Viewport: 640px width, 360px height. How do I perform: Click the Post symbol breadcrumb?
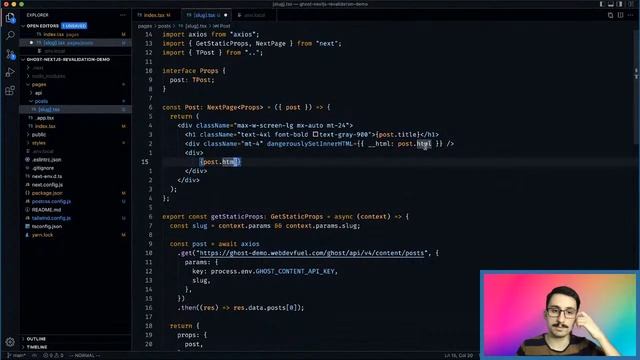[x=222, y=26]
